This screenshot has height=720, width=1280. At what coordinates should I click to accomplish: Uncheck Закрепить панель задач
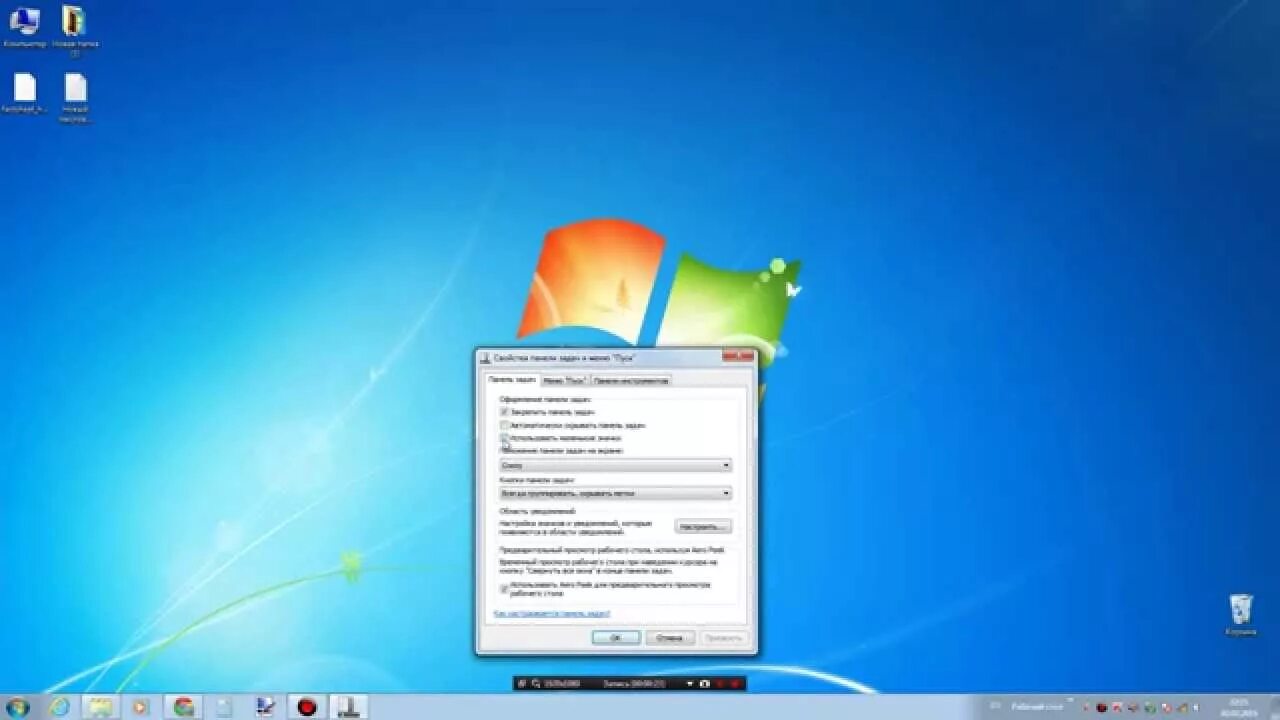[x=505, y=411]
